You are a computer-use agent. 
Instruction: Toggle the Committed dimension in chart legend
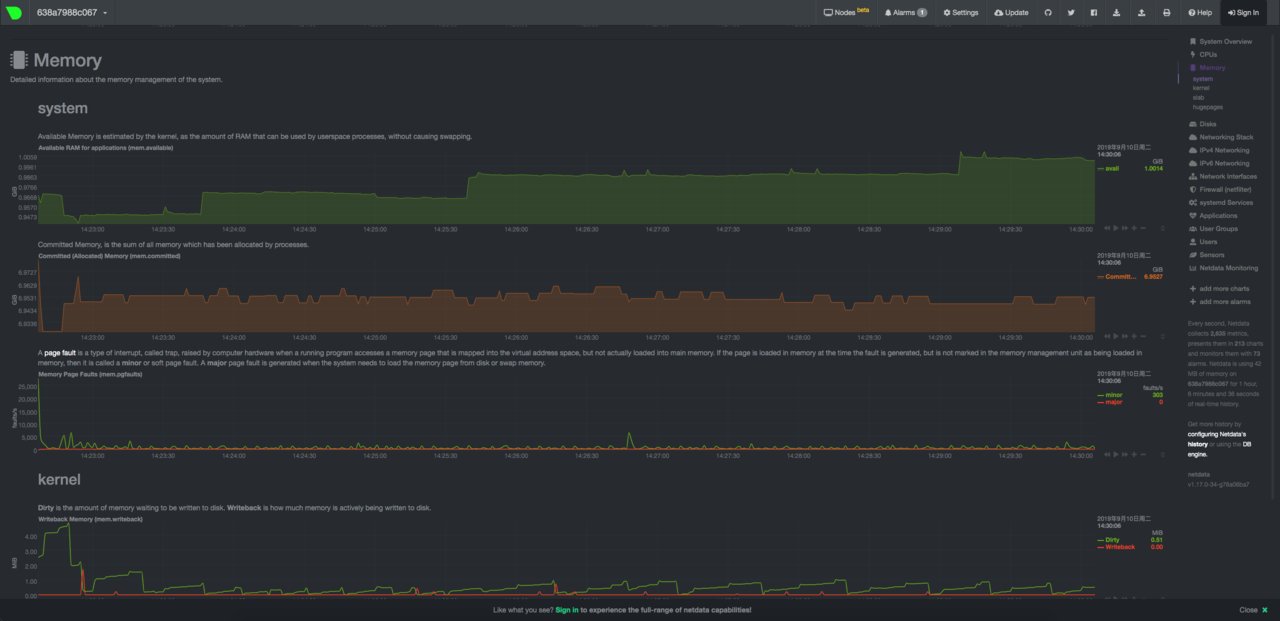pos(1117,277)
